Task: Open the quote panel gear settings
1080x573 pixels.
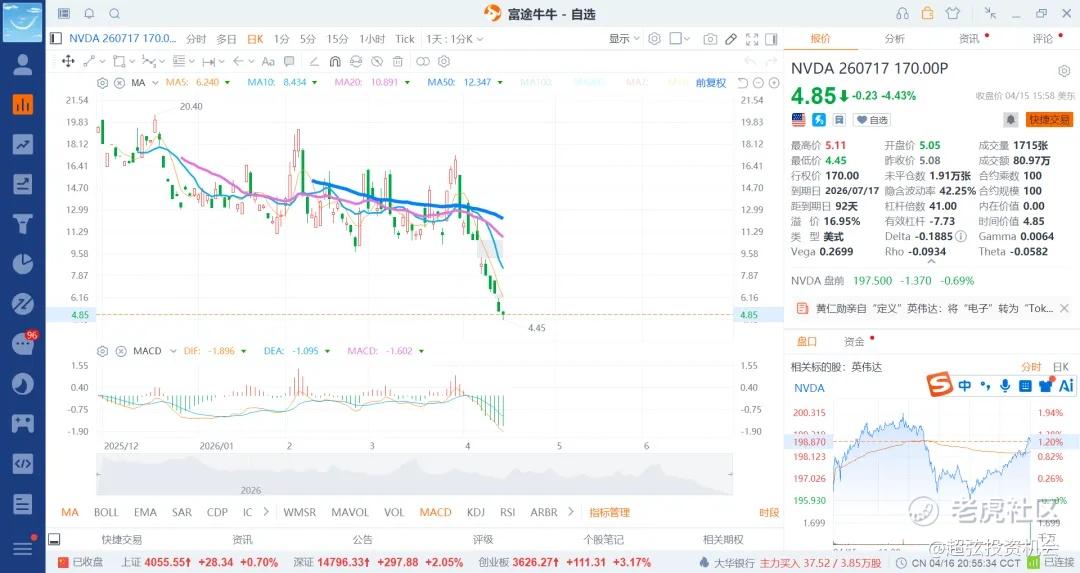Action: point(1063,71)
